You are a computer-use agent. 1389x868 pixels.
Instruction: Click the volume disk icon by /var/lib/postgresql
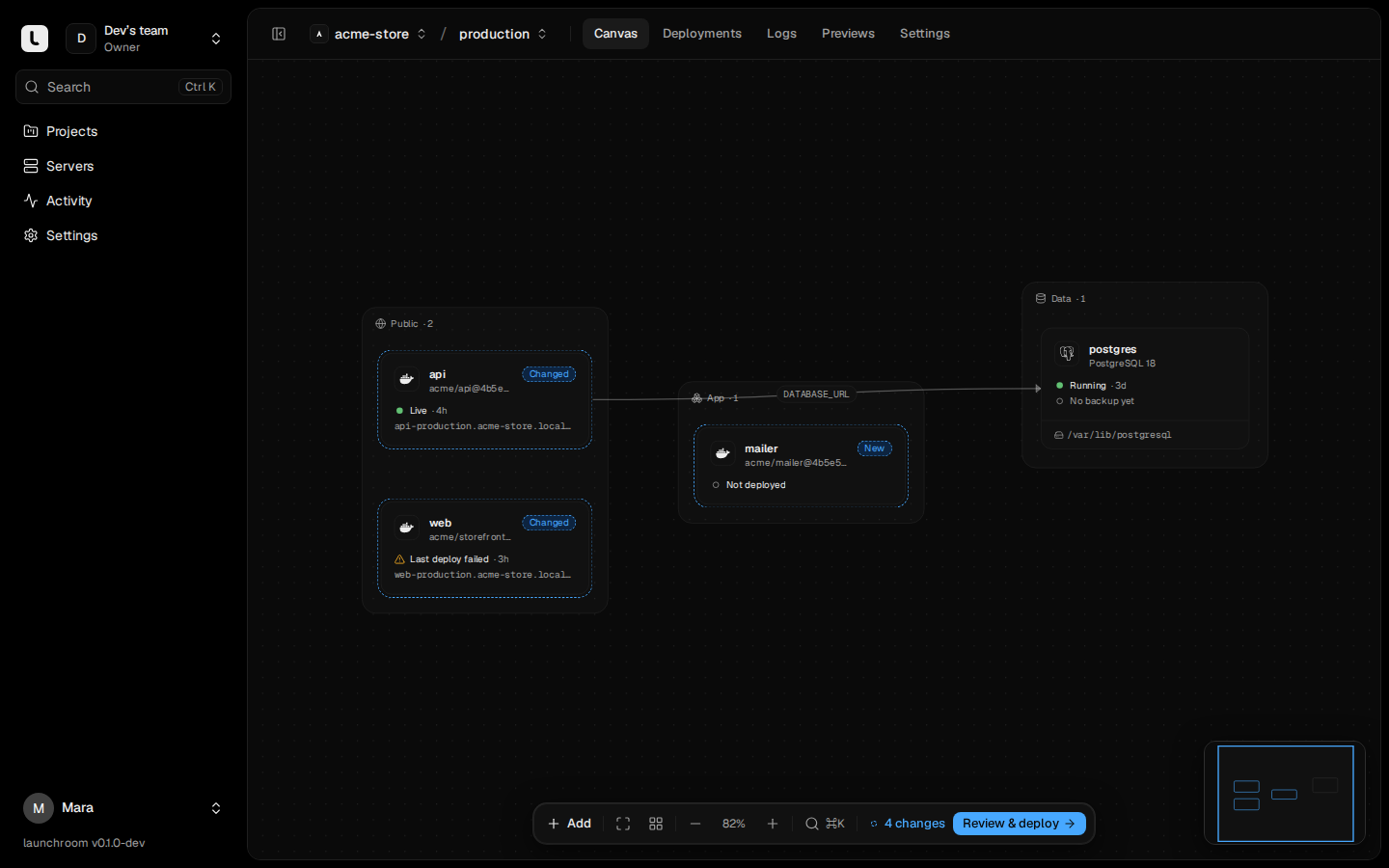click(1059, 435)
